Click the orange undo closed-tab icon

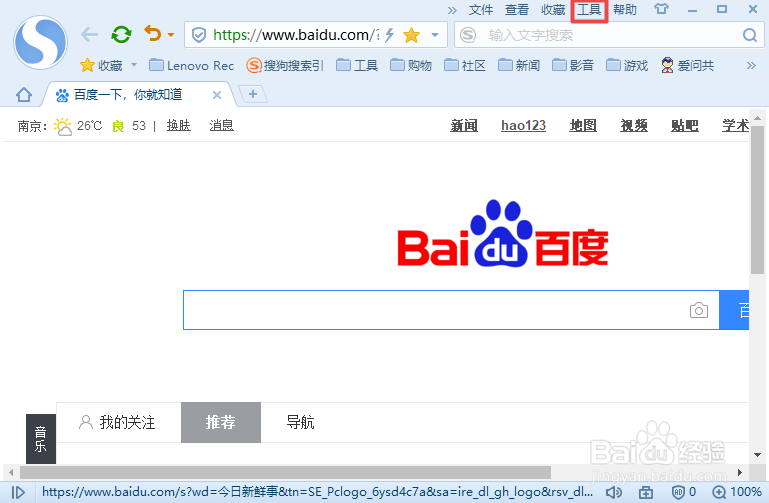(153, 34)
